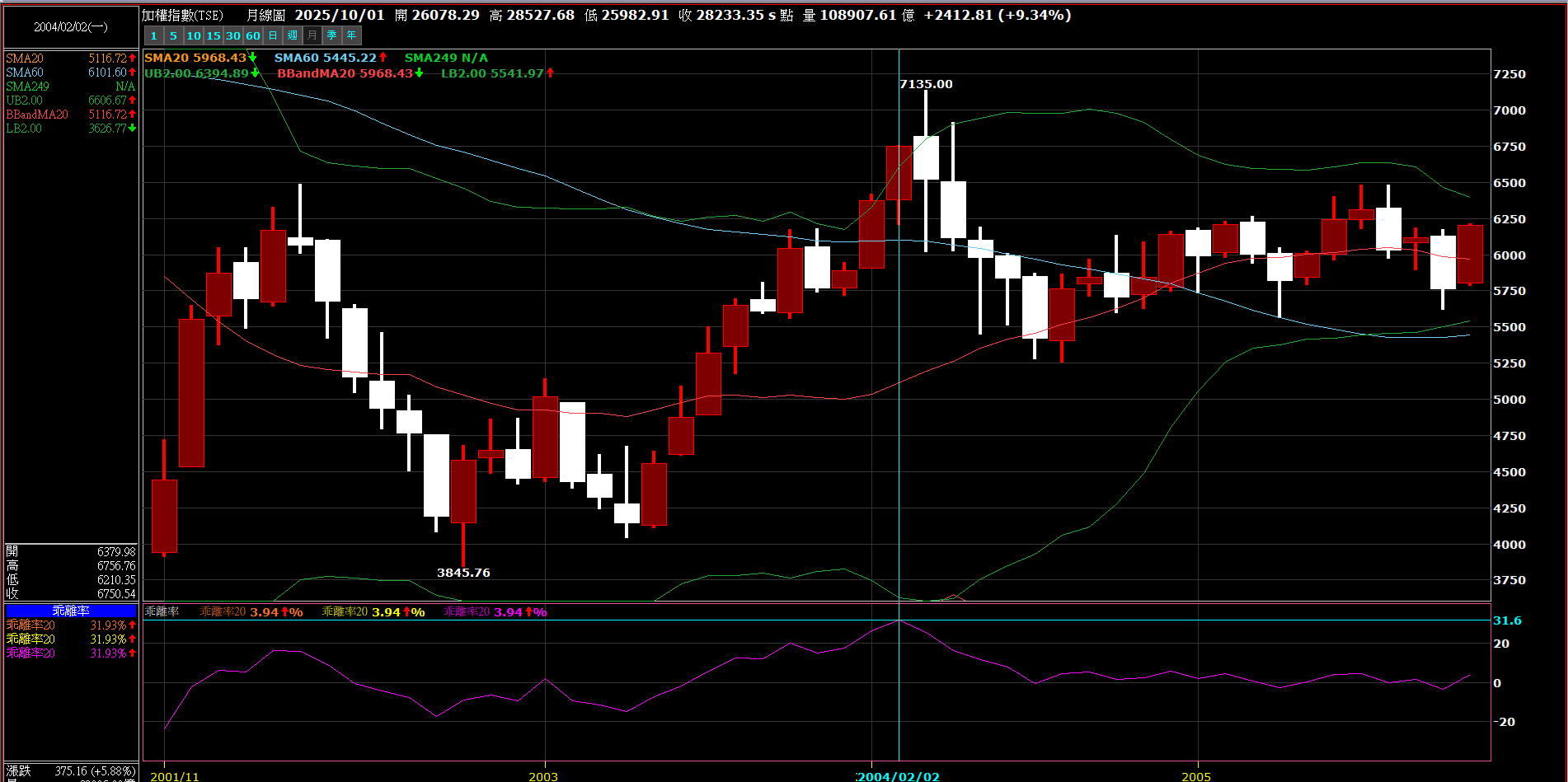
Task: Select the 30-minute chart interval
Action: pyautogui.click(x=232, y=35)
